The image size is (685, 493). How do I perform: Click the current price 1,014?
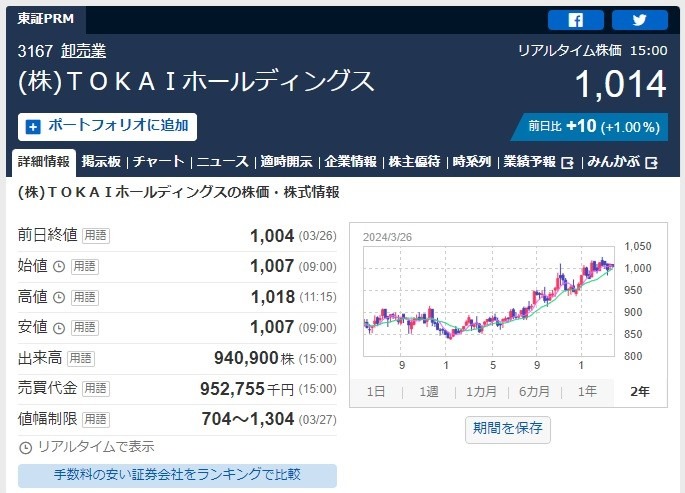pyautogui.click(x=621, y=84)
